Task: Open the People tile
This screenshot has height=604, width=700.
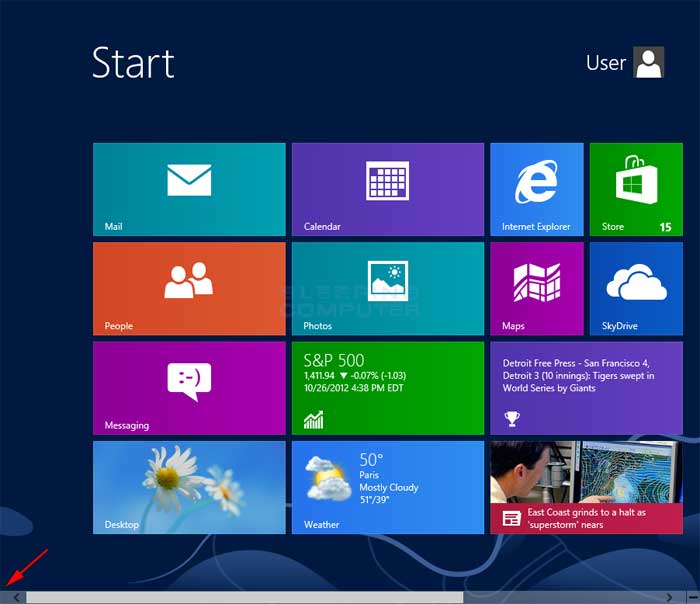Action: pos(189,289)
